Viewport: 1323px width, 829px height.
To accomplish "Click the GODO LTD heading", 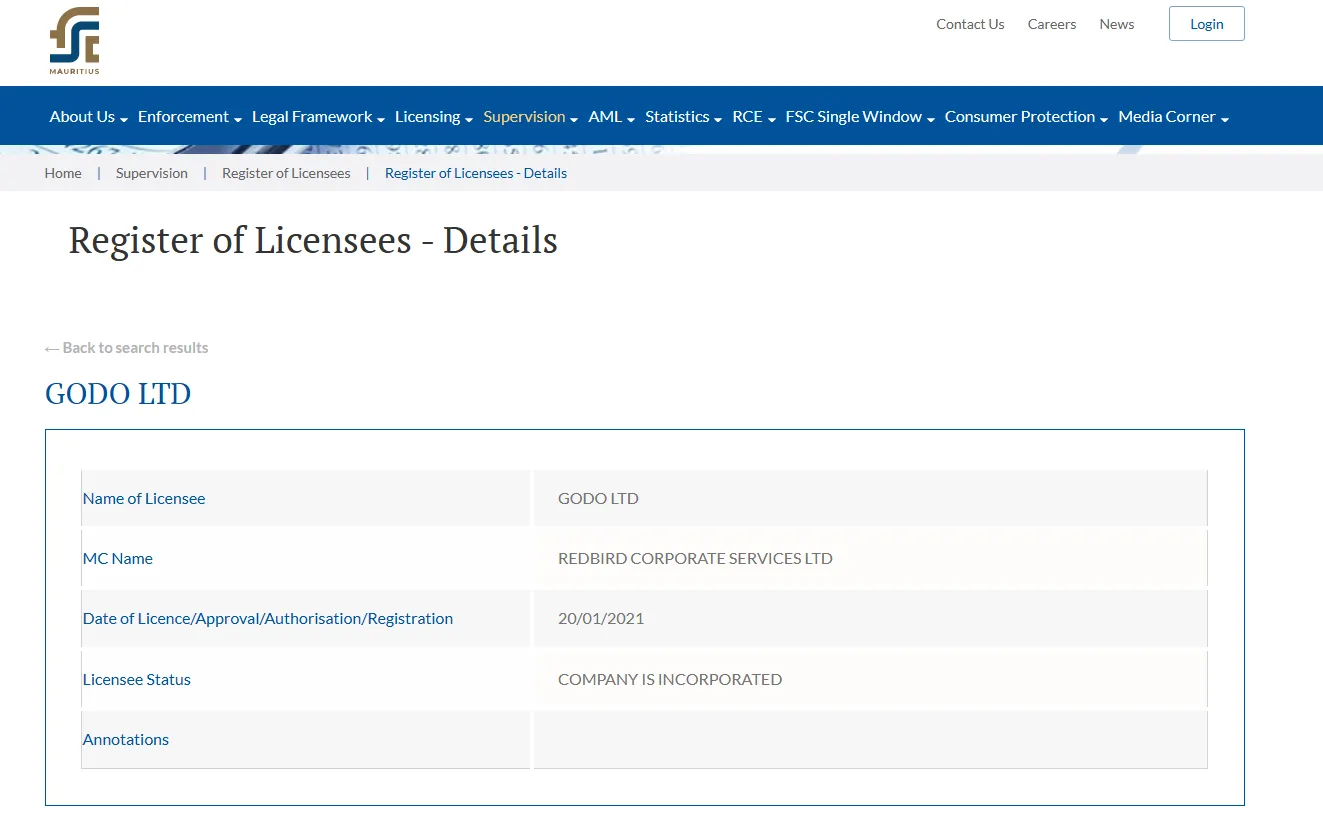I will [x=118, y=394].
